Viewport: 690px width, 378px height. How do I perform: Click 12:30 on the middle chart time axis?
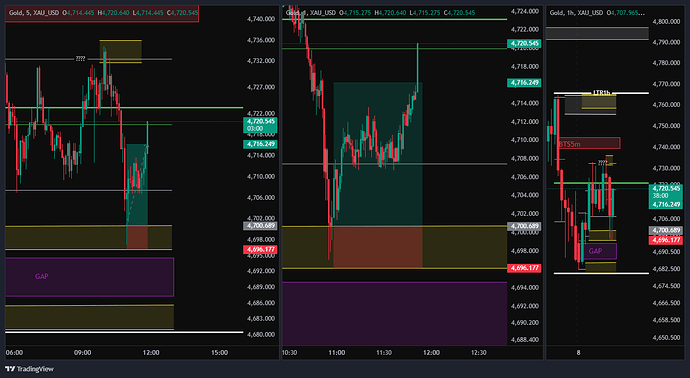(479, 352)
